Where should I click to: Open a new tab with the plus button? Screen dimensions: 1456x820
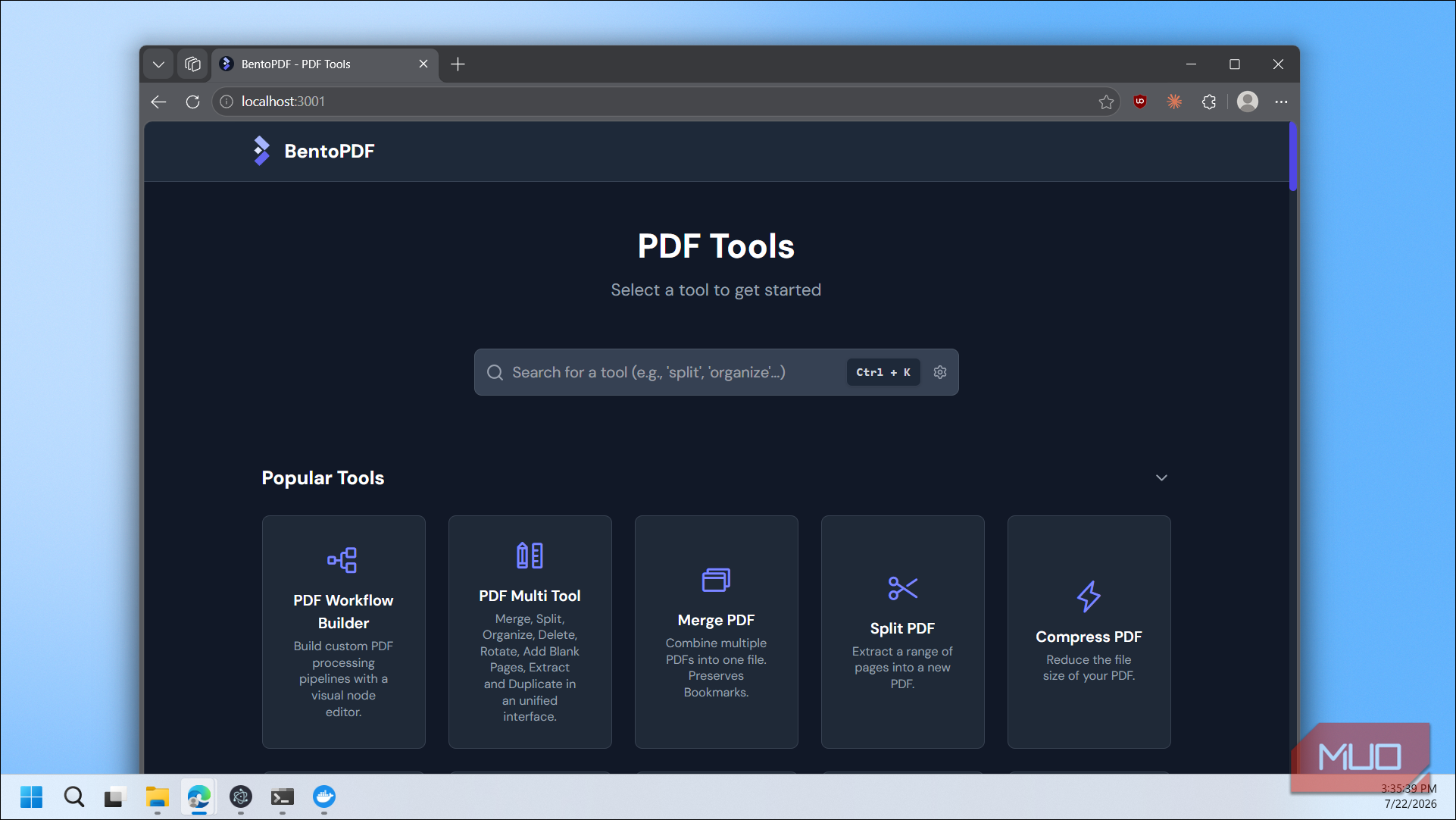(x=458, y=64)
